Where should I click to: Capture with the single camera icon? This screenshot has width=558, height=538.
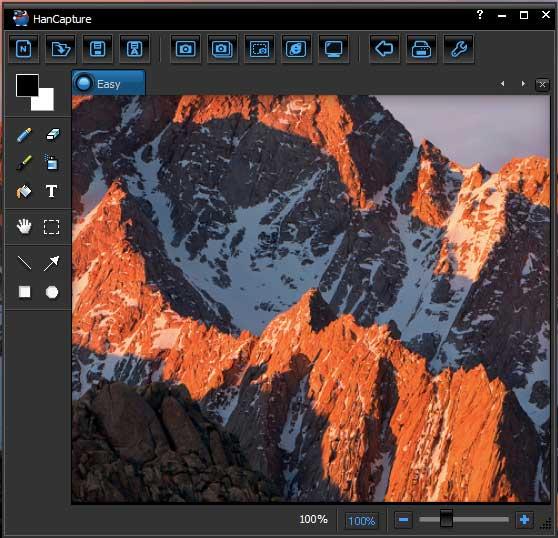(x=185, y=49)
